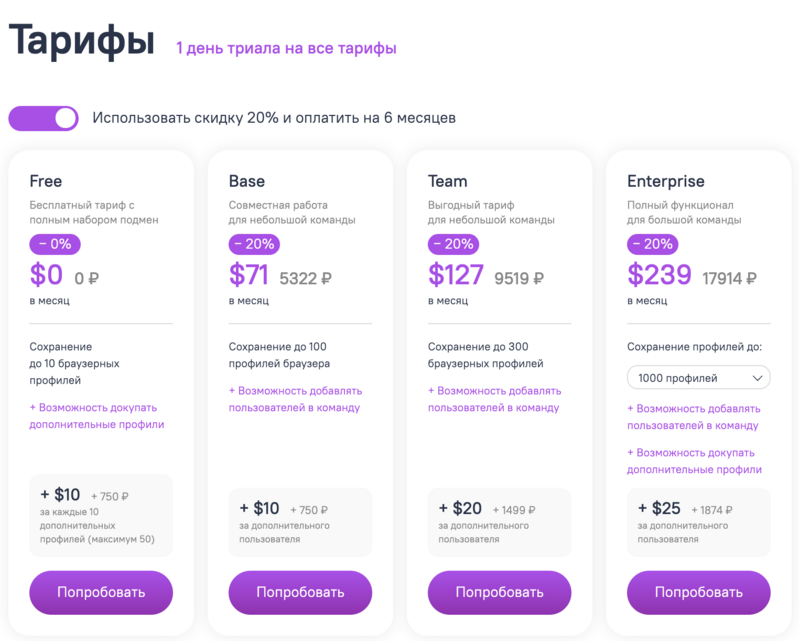Click the dropdown chevron in Enterprise card
Image resolution: width=799 pixels, height=641 pixels.
point(757,378)
